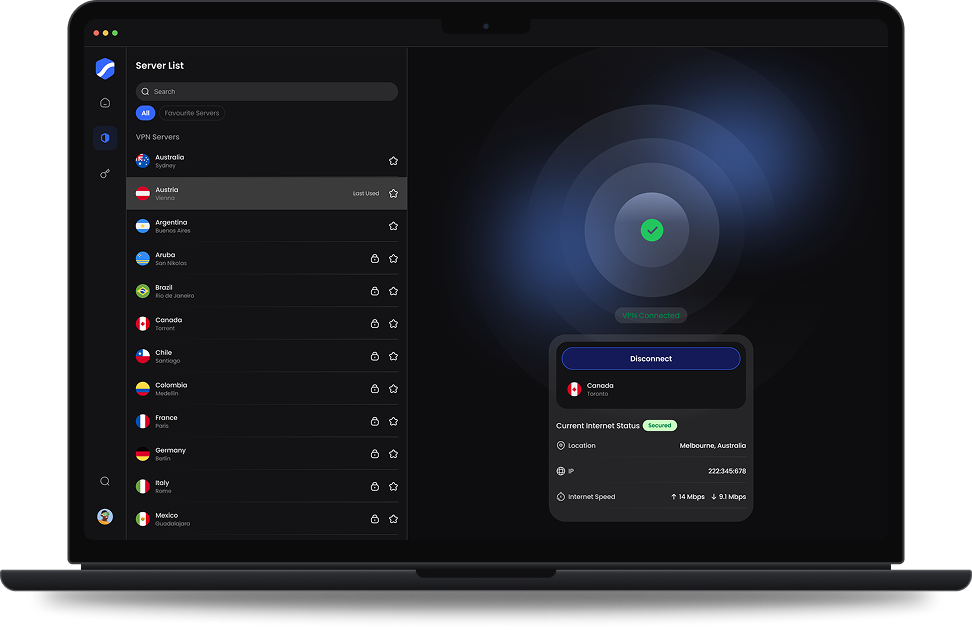Click the Australia flag icon

click(x=143, y=161)
